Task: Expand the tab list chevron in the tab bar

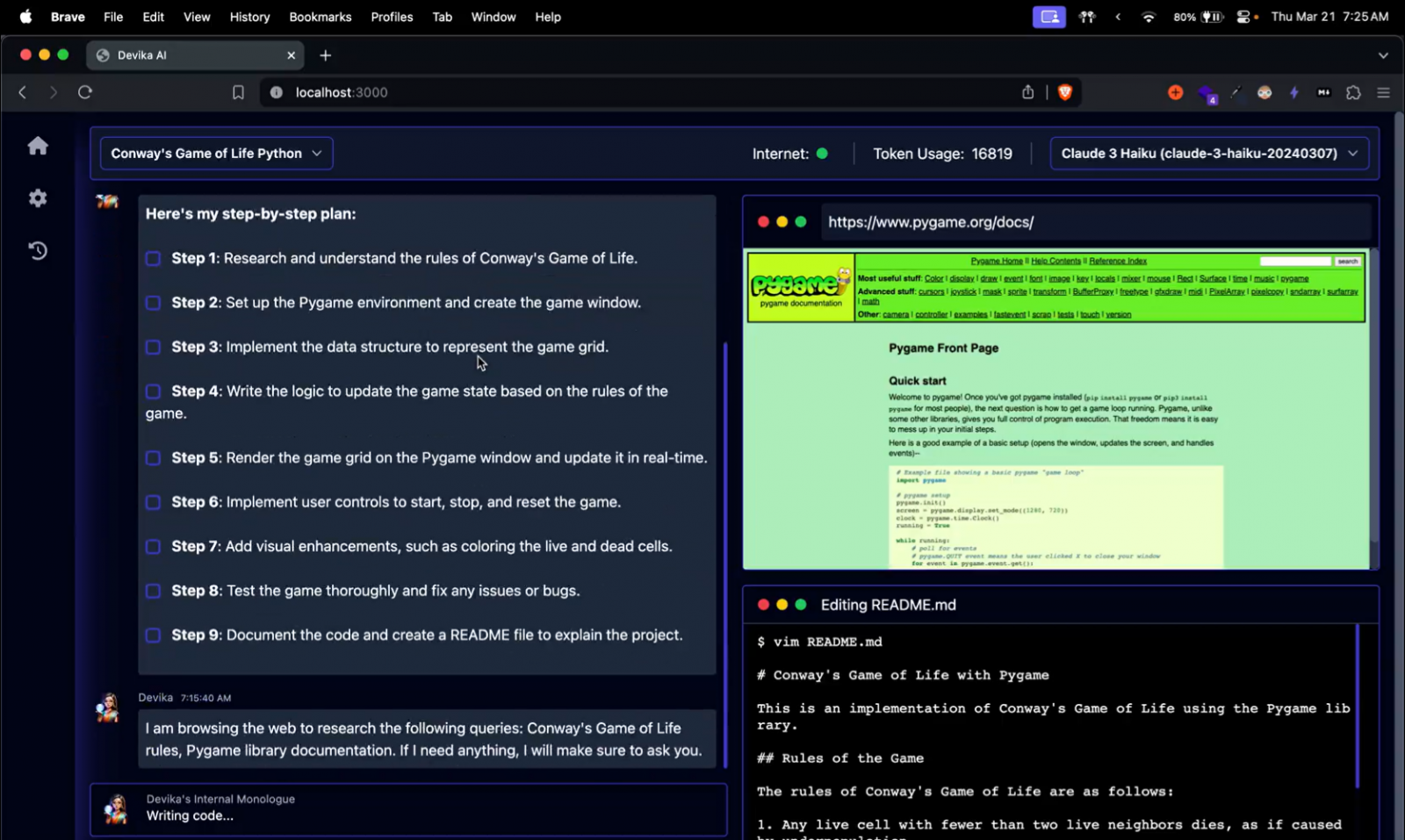Action: point(1383,55)
